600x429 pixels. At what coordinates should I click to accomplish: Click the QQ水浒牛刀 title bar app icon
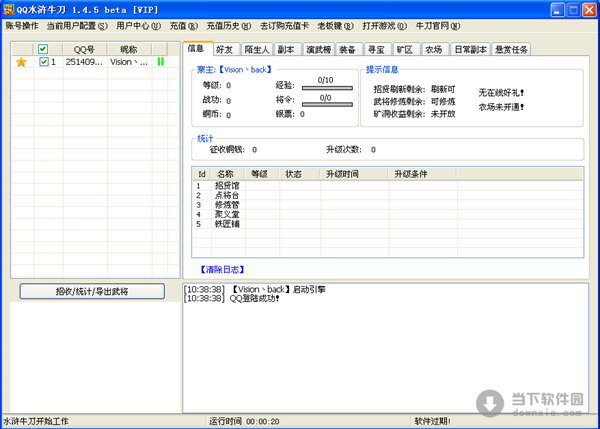coord(9,8)
